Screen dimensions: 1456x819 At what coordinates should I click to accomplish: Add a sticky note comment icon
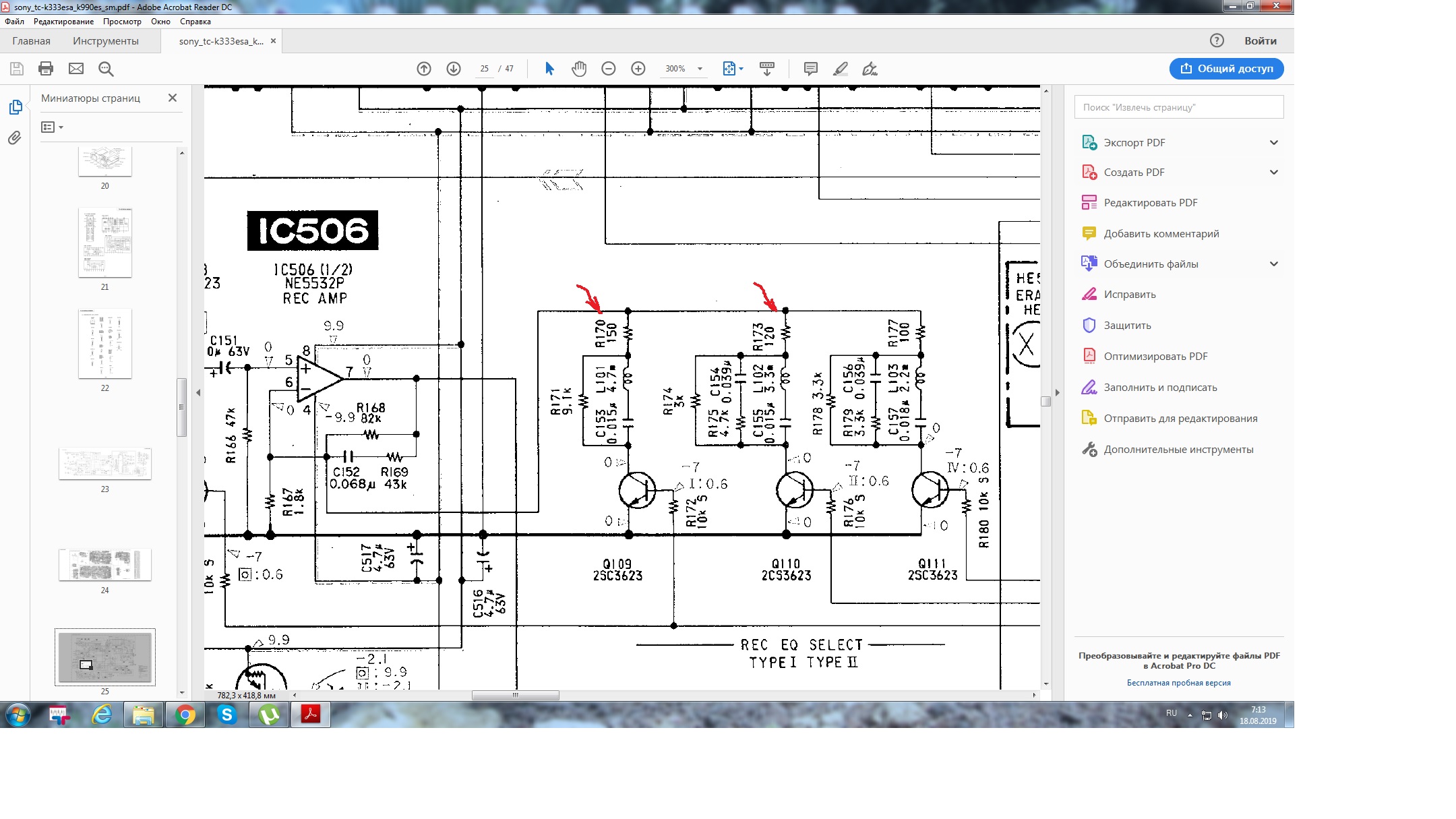pos(811,69)
